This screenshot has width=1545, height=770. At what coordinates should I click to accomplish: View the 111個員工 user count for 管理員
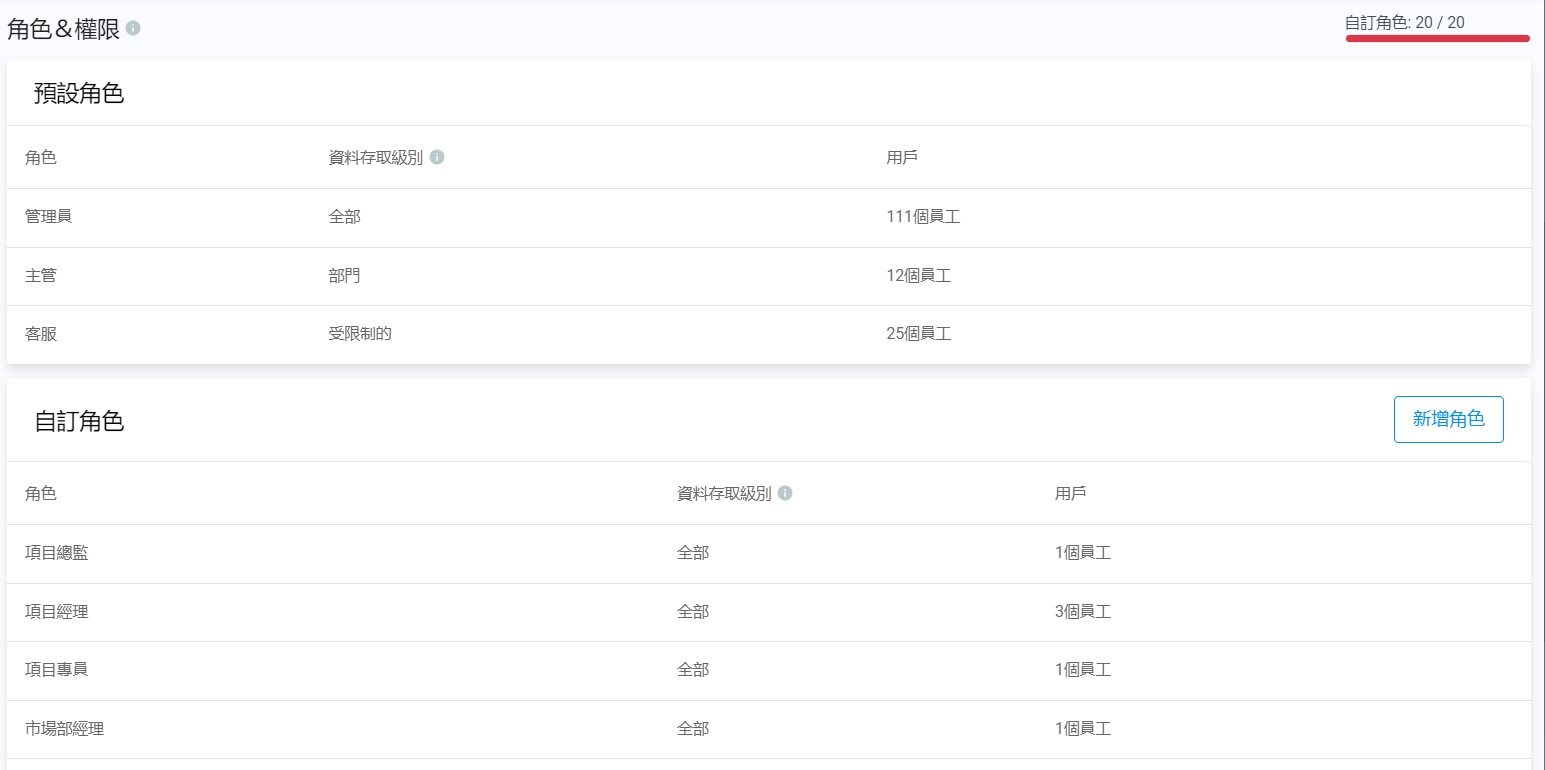[923, 216]
